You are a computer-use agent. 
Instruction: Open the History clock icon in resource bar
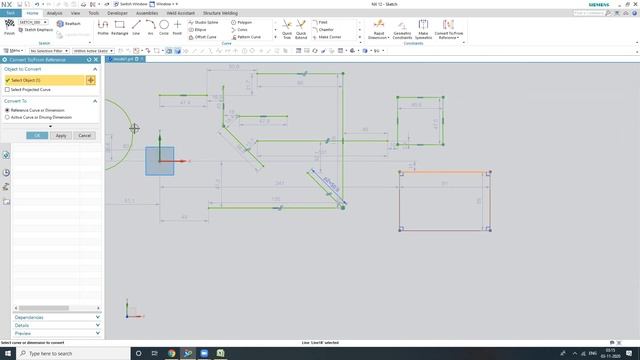[6, 173]
